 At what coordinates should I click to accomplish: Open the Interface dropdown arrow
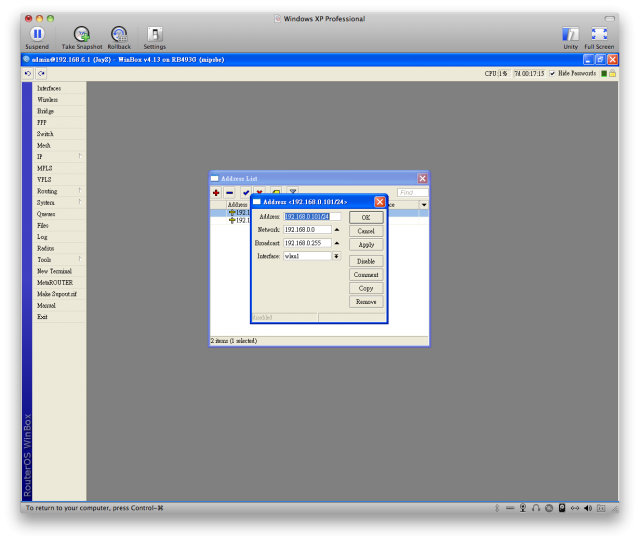(x=336, y=256)
